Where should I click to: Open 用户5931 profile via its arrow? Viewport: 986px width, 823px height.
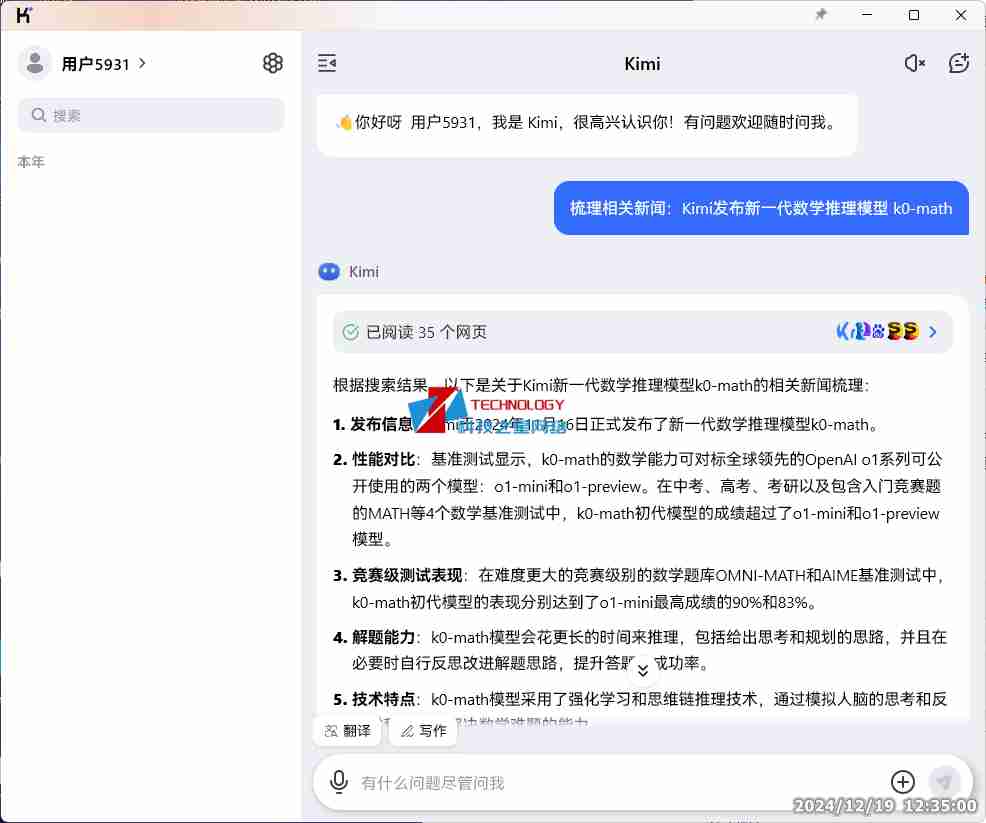[140, 63]
